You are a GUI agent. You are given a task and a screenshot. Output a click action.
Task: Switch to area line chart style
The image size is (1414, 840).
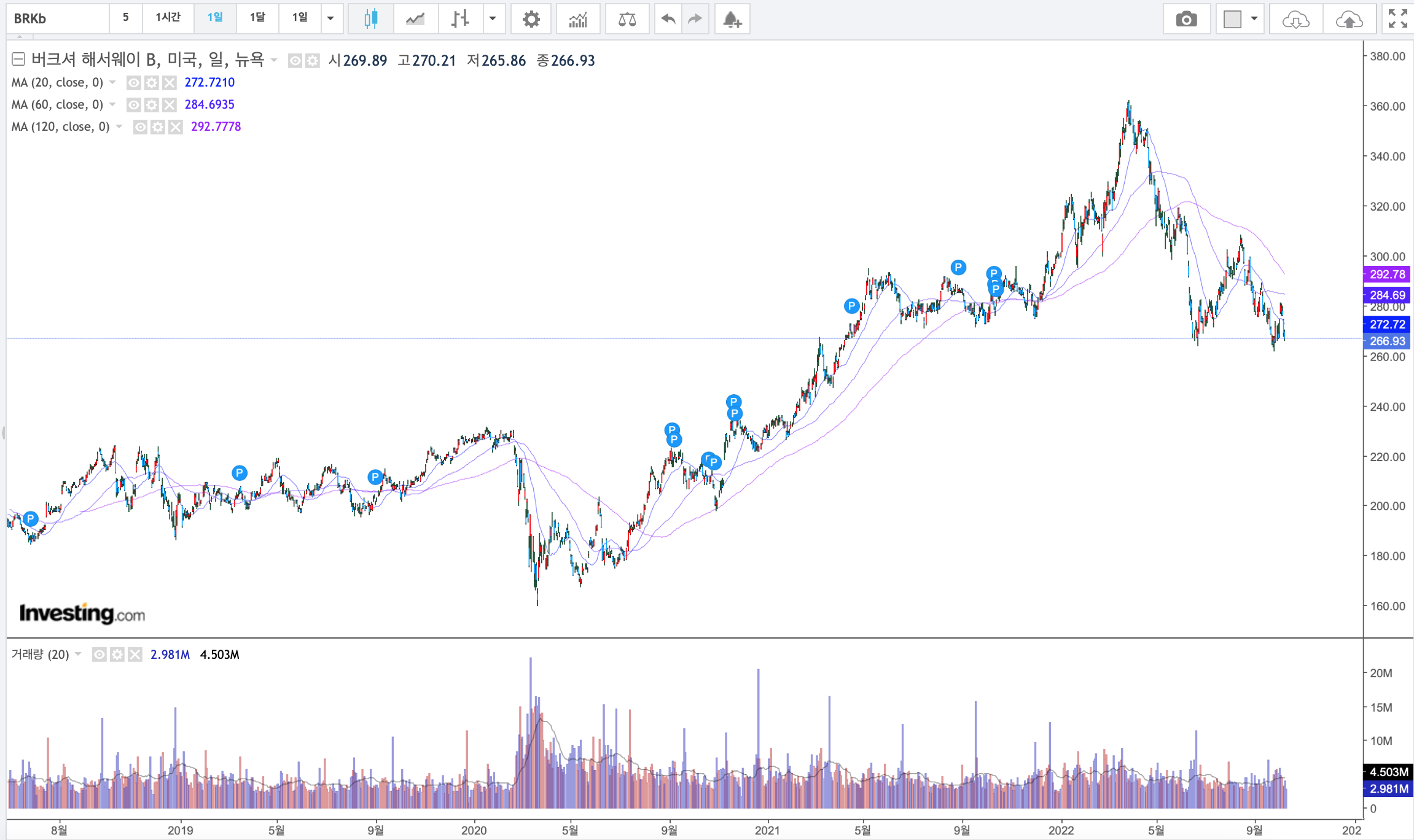(415, 19)
